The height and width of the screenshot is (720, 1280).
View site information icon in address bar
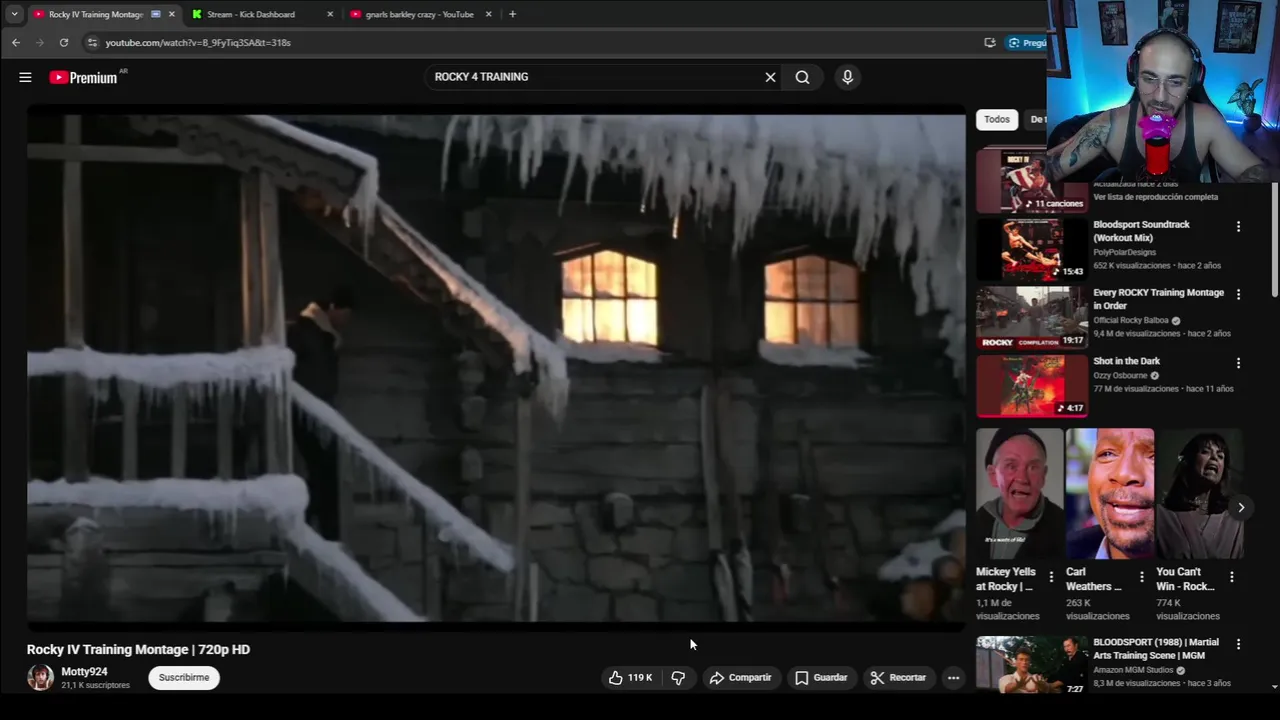click(92, 42)
